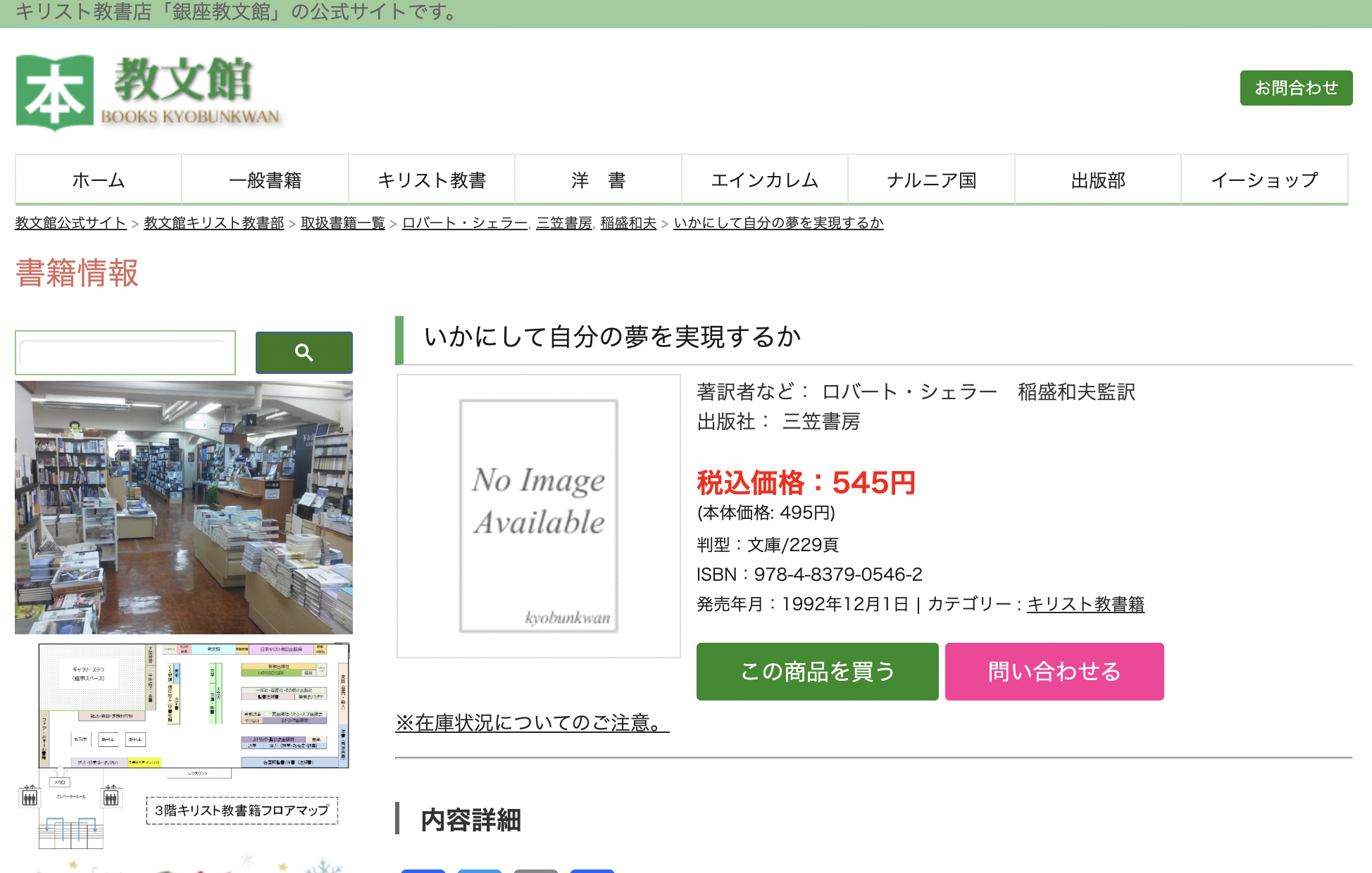The height and width of the screenshot is (873, 1372).
Task: Click the 著訳者など author line
Action: (916, 391)
